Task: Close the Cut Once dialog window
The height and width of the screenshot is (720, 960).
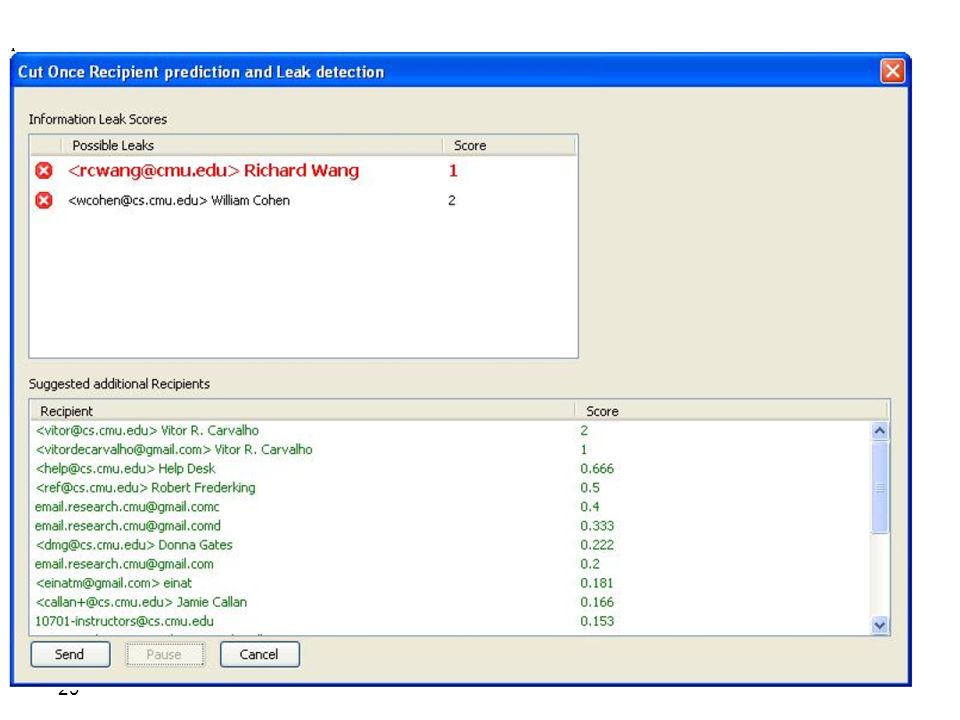Action: 892,71
